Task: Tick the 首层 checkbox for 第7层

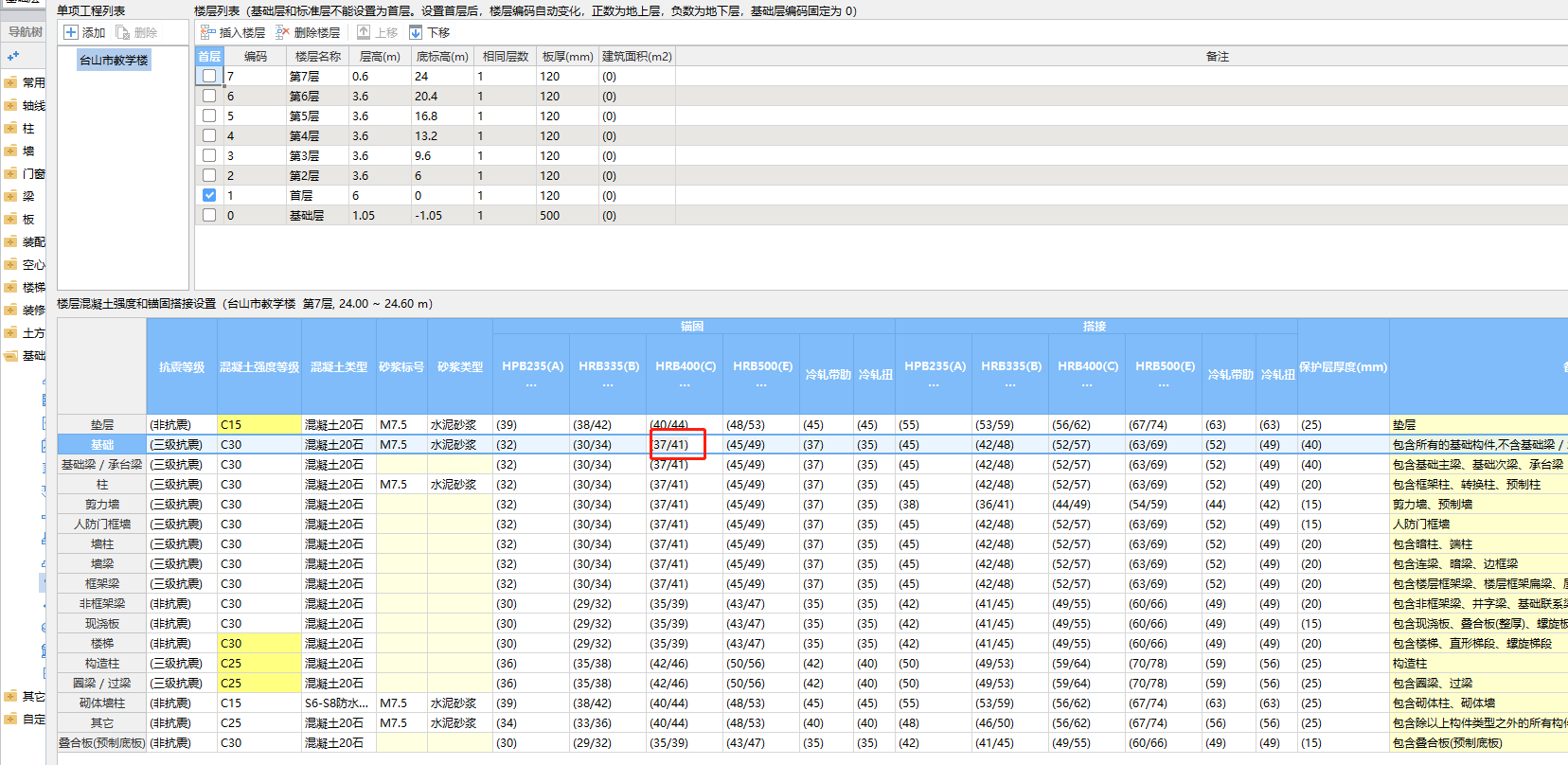Action: 209,76
